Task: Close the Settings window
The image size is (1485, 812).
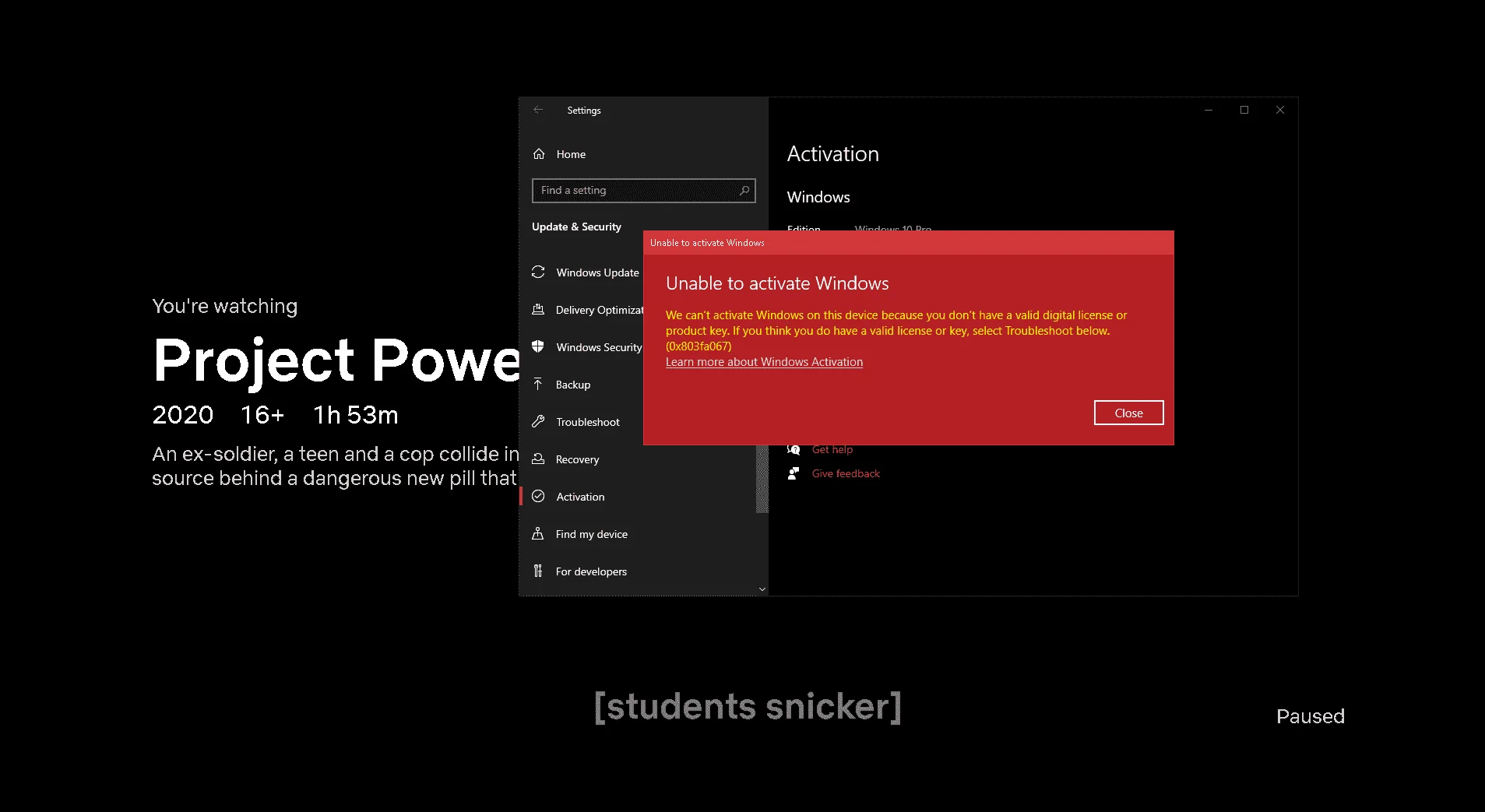Action: pyautogui.click(x=1280, y=110)
